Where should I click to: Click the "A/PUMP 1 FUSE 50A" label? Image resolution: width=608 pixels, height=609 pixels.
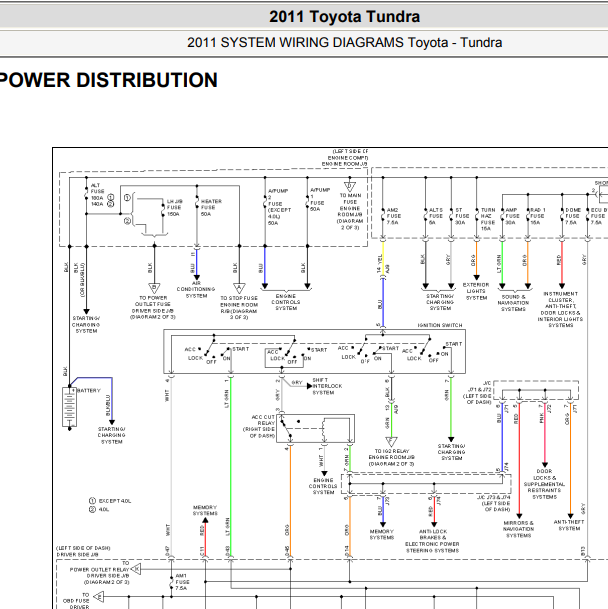[320, 199]
